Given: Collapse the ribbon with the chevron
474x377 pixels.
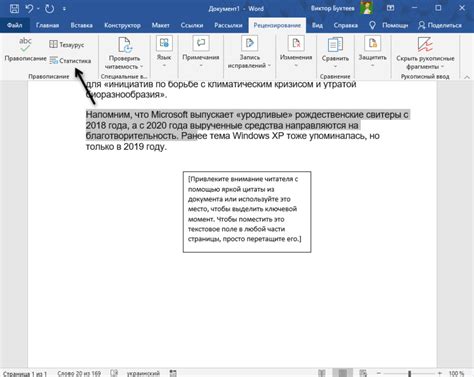Looking at the screenshot, I should [467, 77].
